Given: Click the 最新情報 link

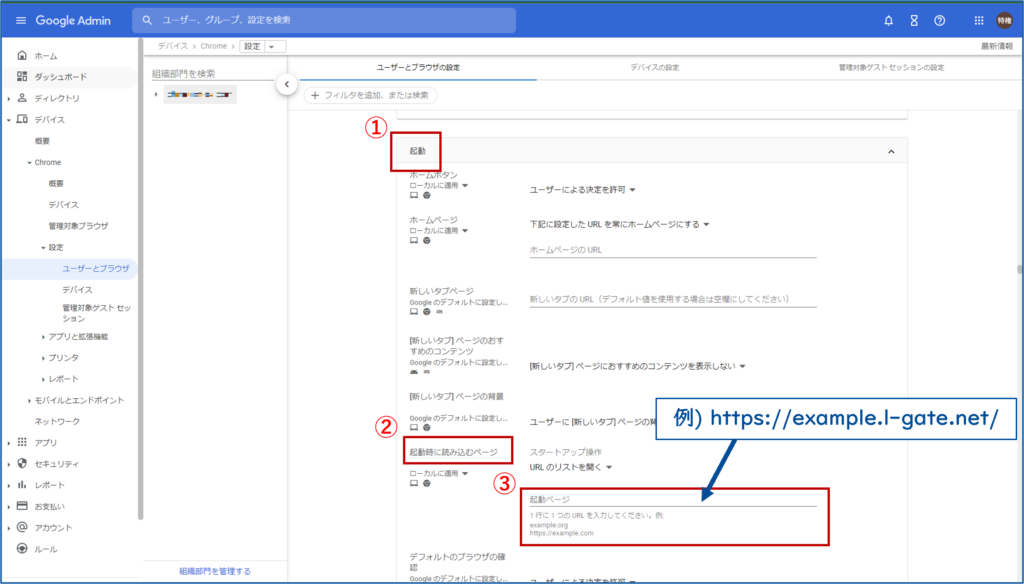Looking at the screenshot, I should click(997, 46).
